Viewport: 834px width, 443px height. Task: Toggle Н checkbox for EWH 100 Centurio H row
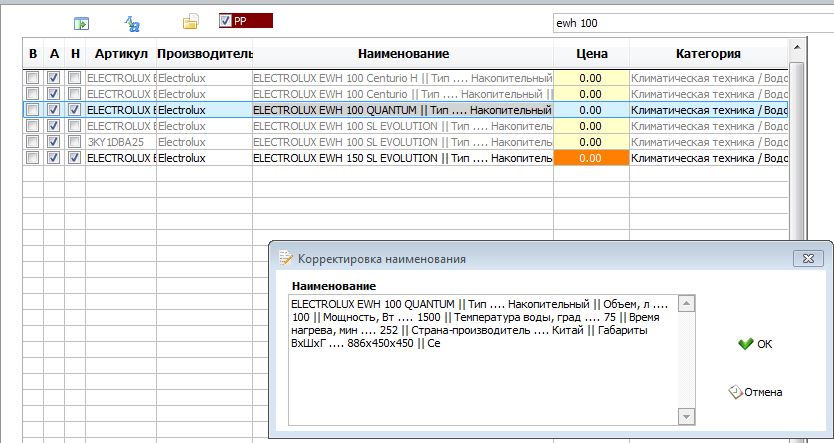[x=75, y=78]
